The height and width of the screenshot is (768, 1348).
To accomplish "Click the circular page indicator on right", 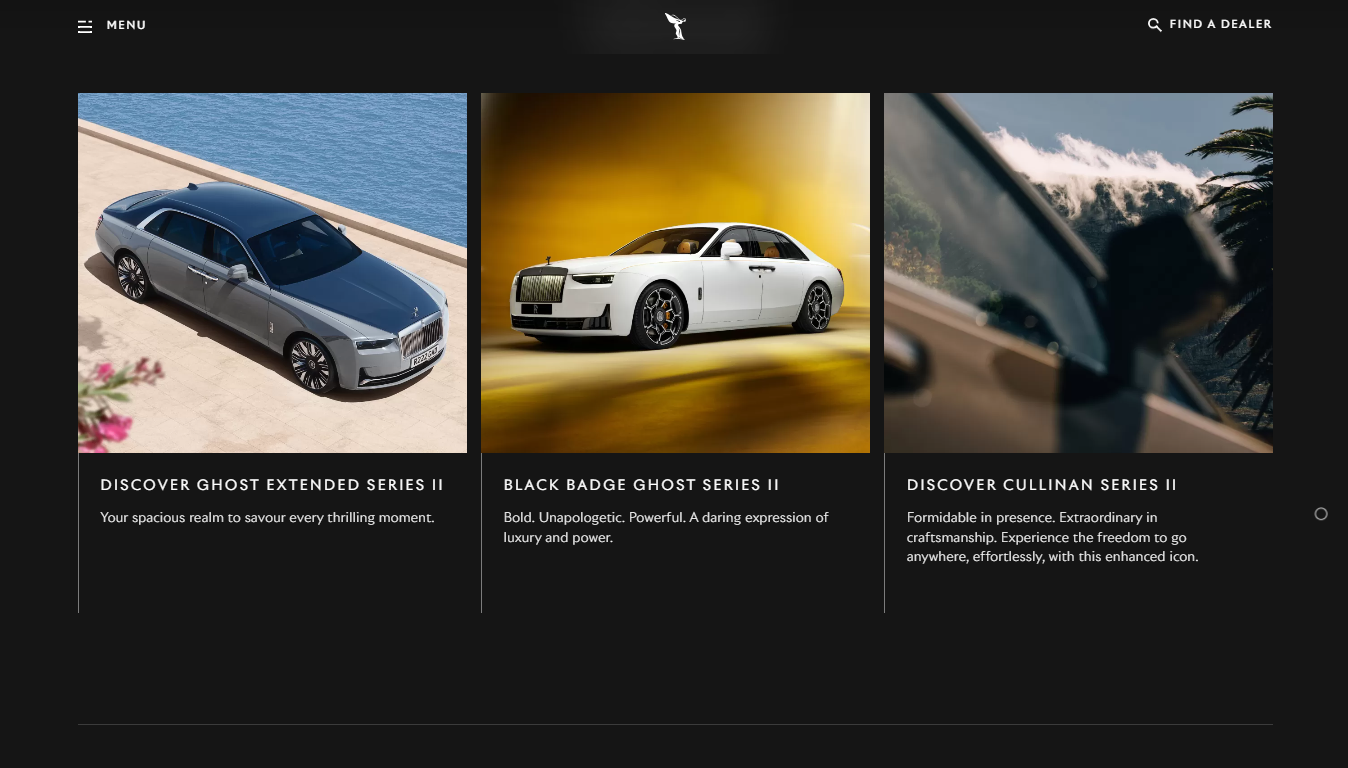I will click(1321, 514).
